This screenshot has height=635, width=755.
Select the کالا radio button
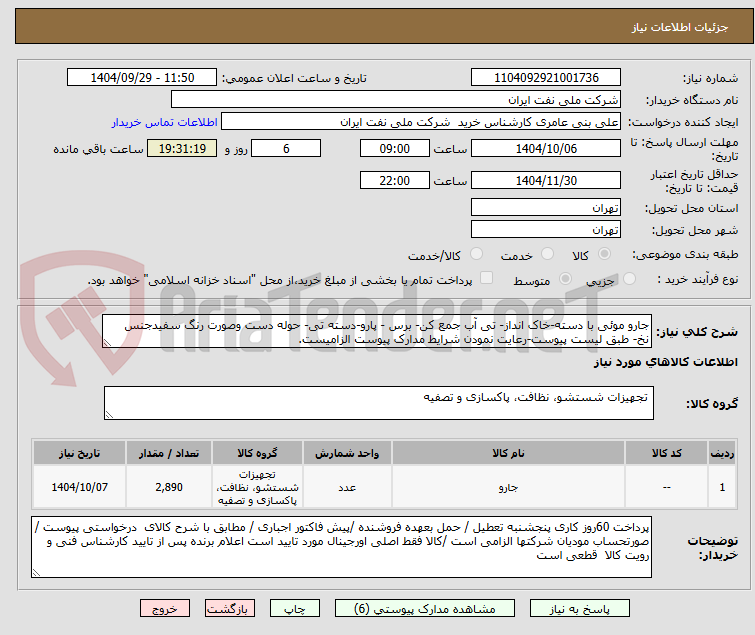pos(604,254)
